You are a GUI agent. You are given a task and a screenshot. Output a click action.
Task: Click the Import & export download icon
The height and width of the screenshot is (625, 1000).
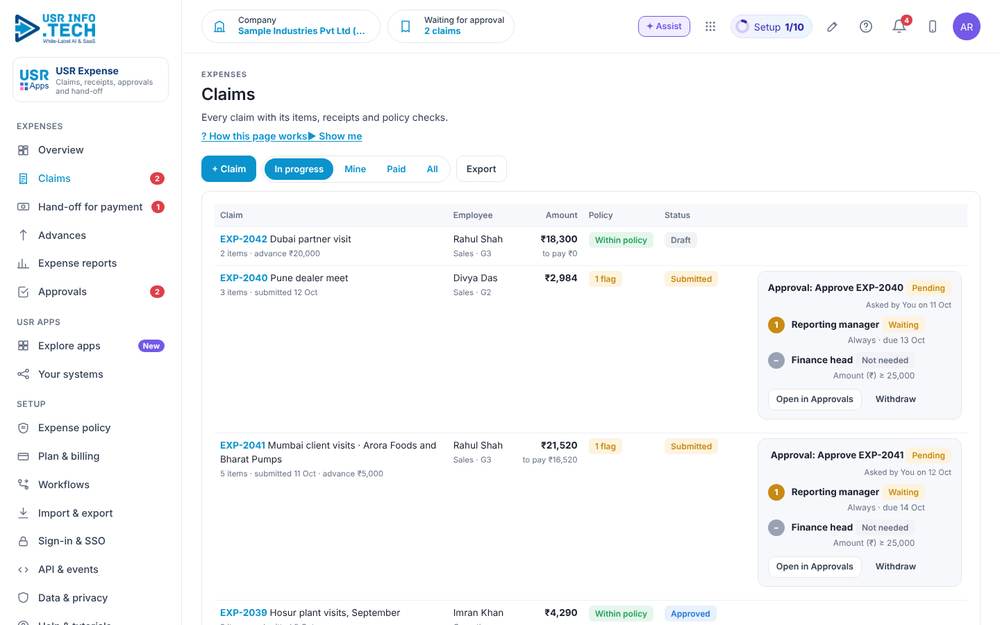[x=23, y=513]
